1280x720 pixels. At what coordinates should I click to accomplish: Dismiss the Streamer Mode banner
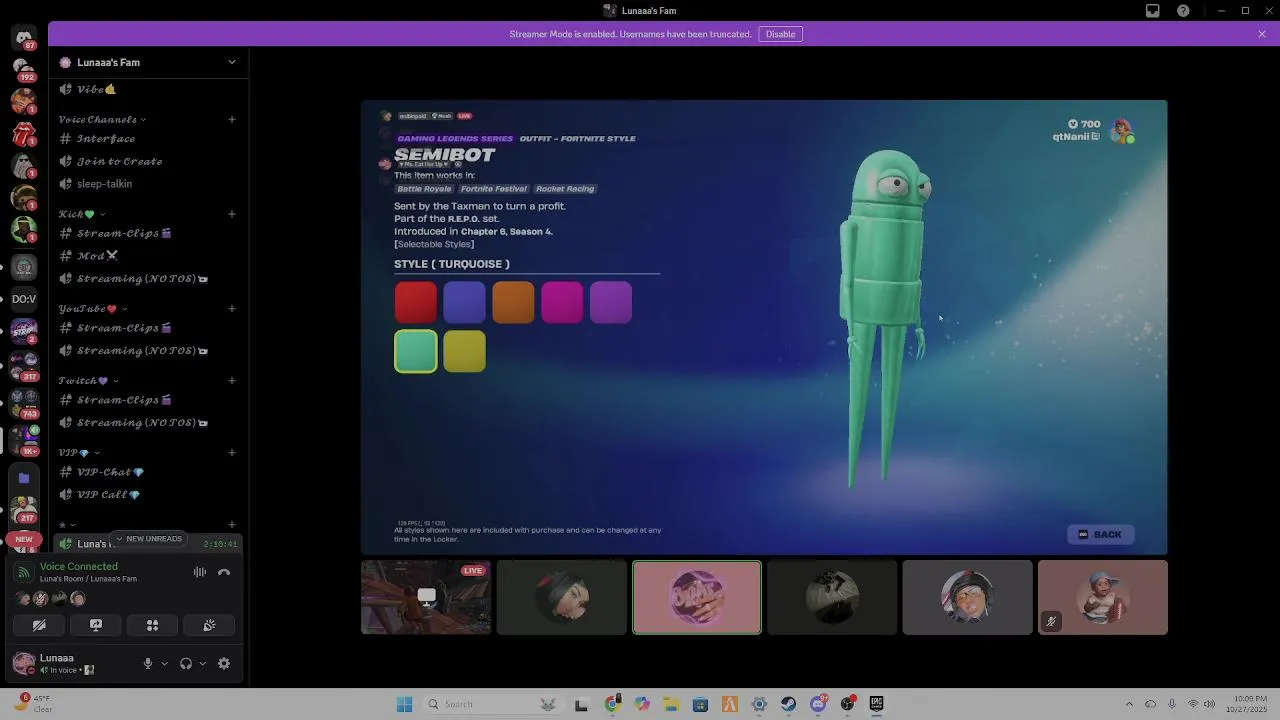tap(1262, 34)
